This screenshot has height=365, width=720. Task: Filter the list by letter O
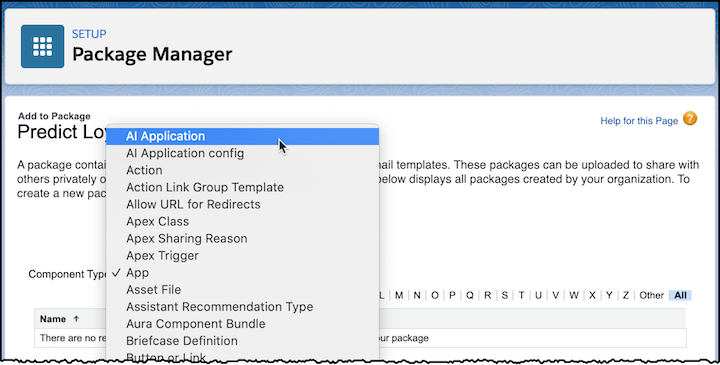click(435, 295)
